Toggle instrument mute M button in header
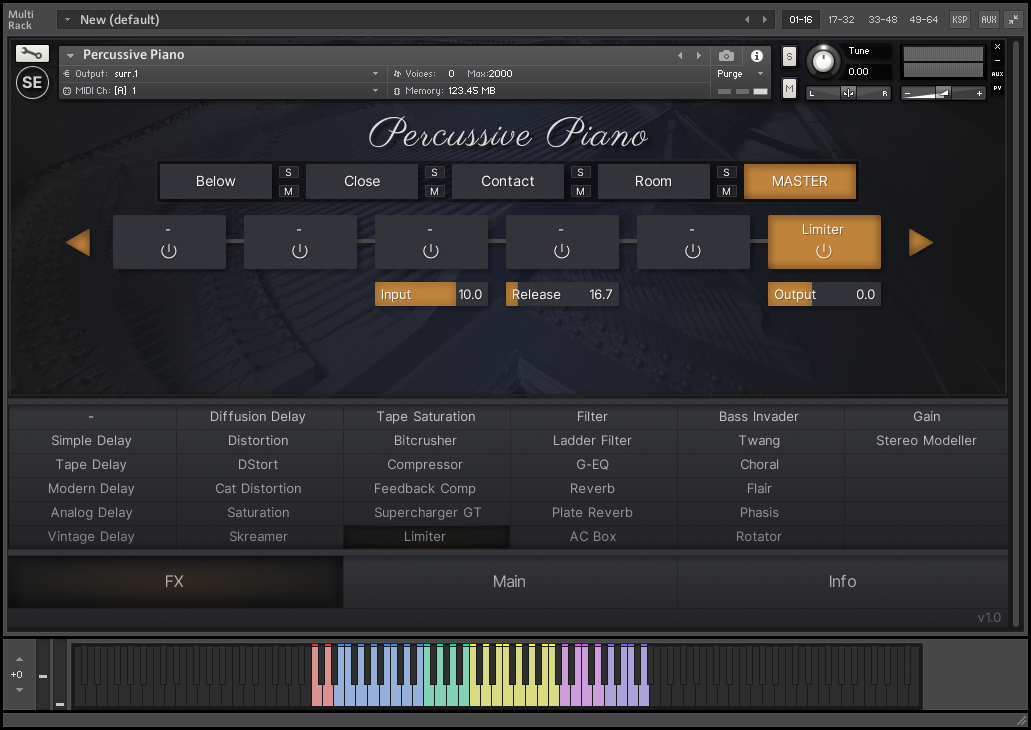The width and height of the screenshot is (1031, 730). click(789, 89)
